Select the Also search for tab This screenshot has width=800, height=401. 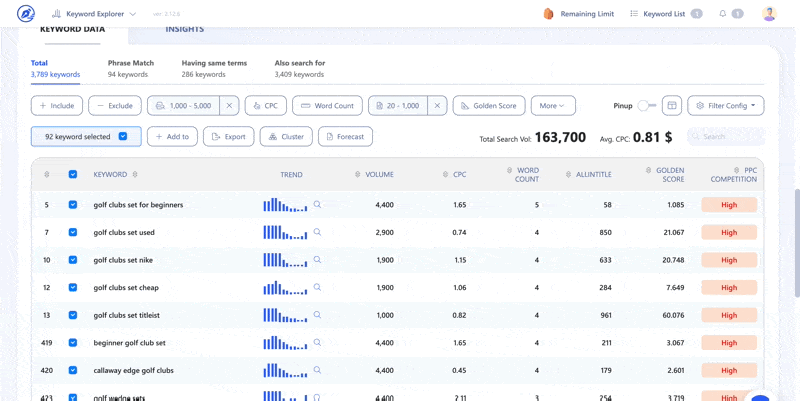pyautogui.click(x=299, y=69)
